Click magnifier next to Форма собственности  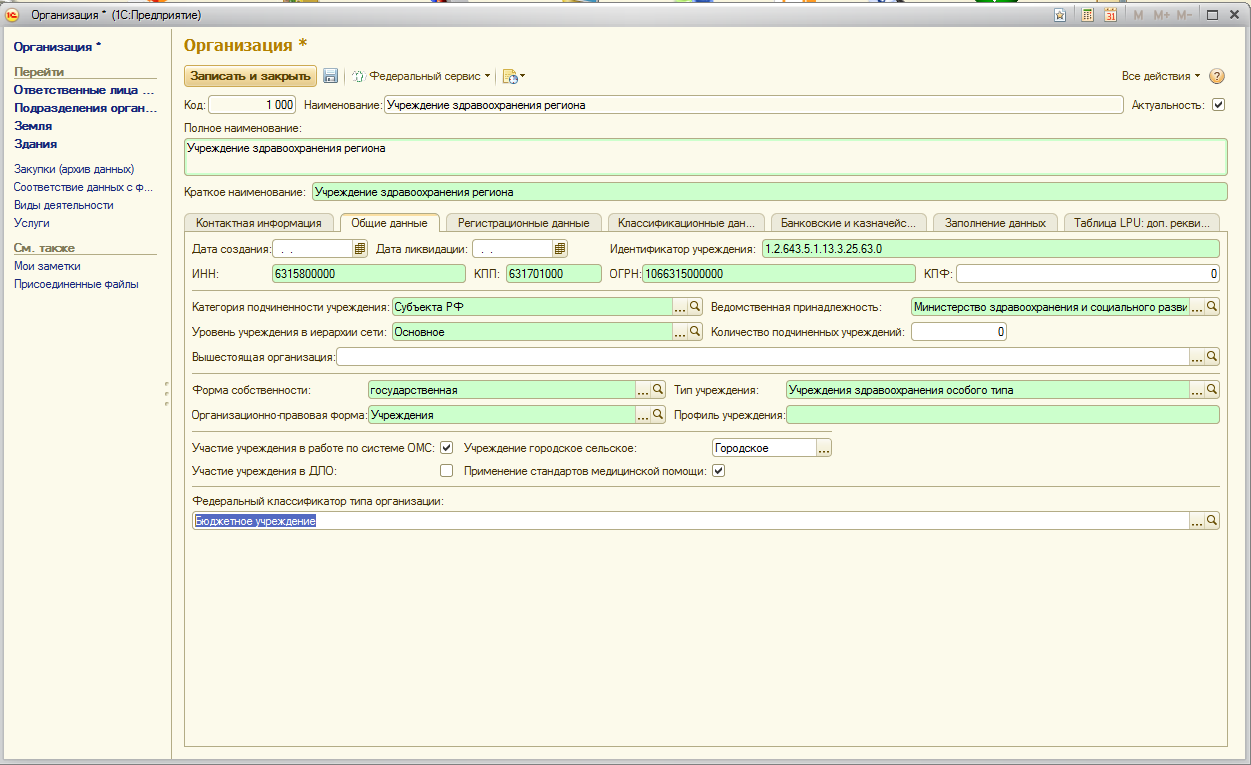[659, 390]
